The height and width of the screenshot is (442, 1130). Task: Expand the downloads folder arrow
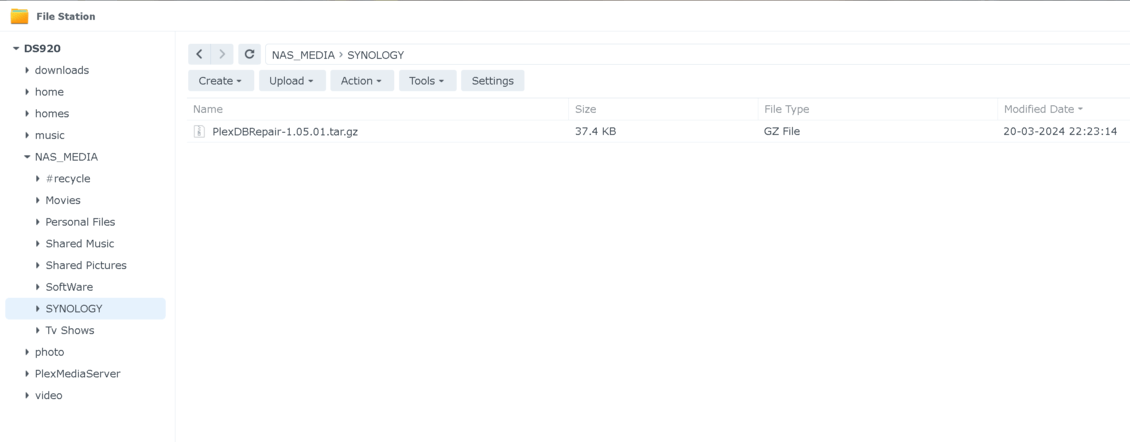(27, 70)
